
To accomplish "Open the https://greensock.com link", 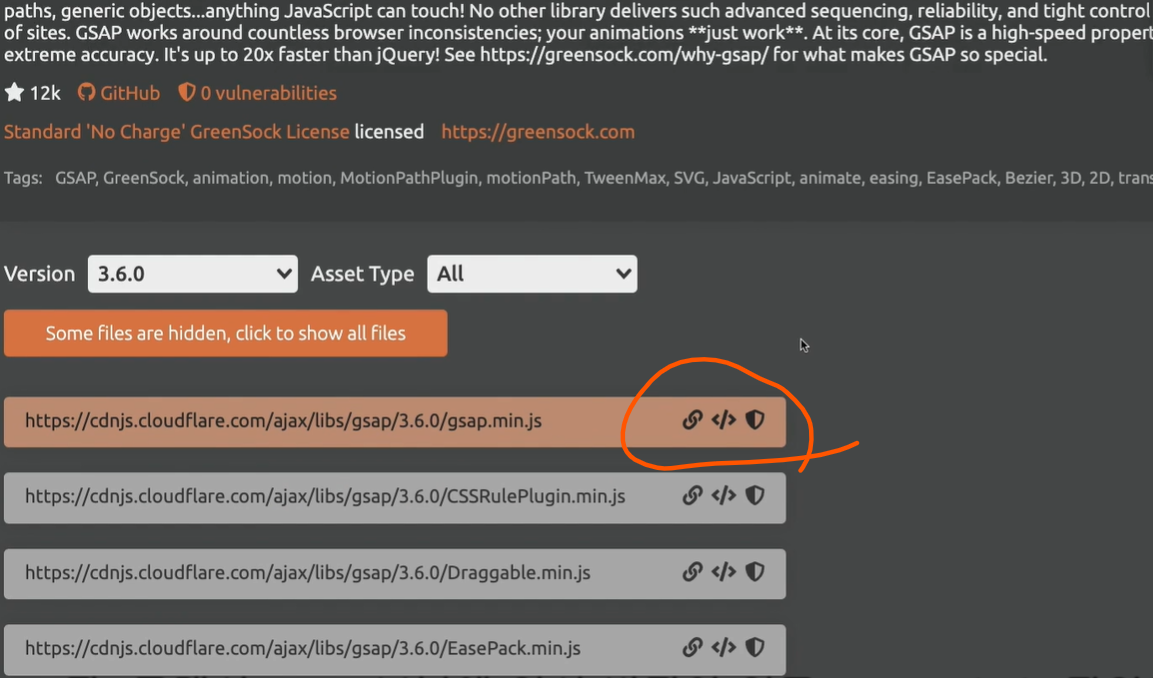I will pos(538,132).
